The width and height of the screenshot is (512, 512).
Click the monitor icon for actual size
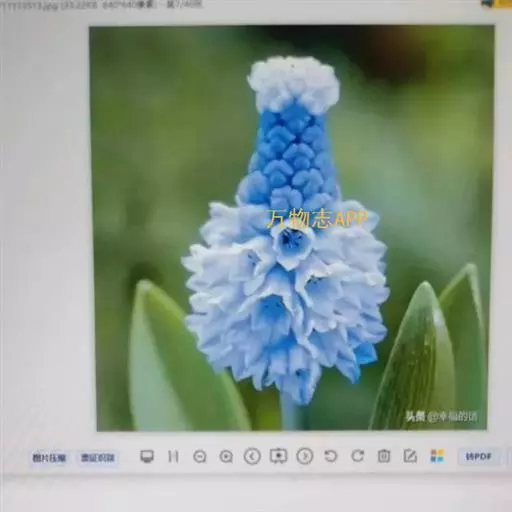coord(147,456)
